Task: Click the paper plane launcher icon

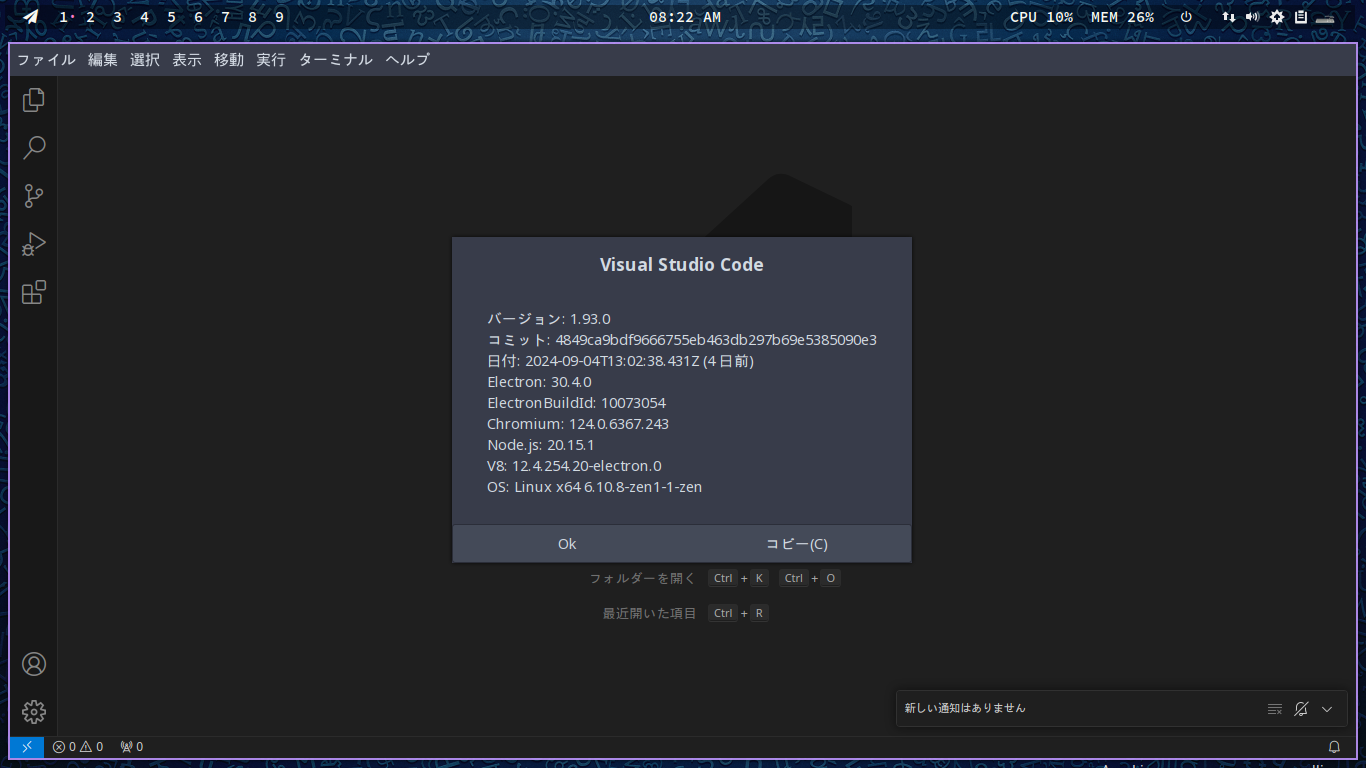Action: point(31,17)
